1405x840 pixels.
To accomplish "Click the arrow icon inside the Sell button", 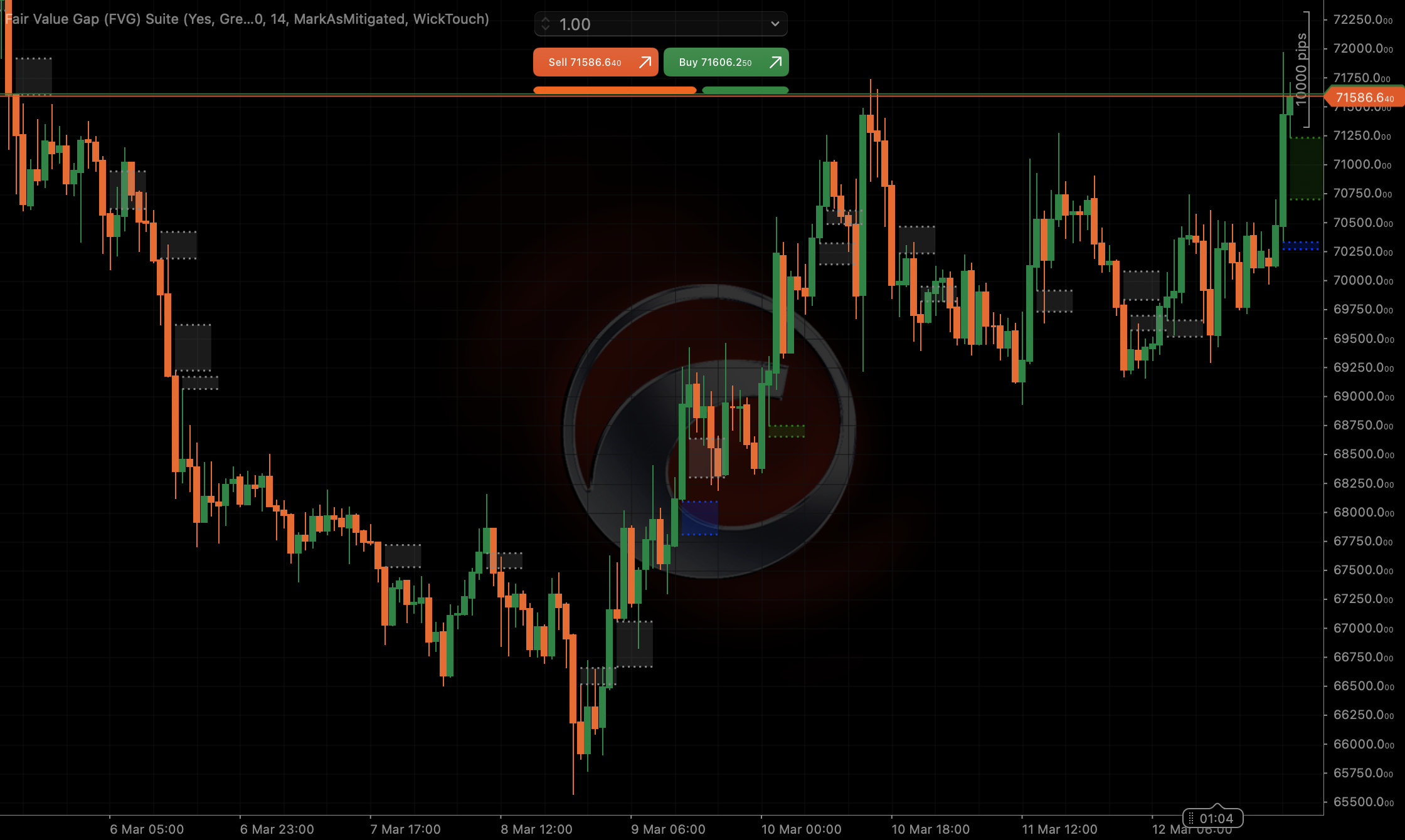I will pyautogui.click(x=644, y=62).
